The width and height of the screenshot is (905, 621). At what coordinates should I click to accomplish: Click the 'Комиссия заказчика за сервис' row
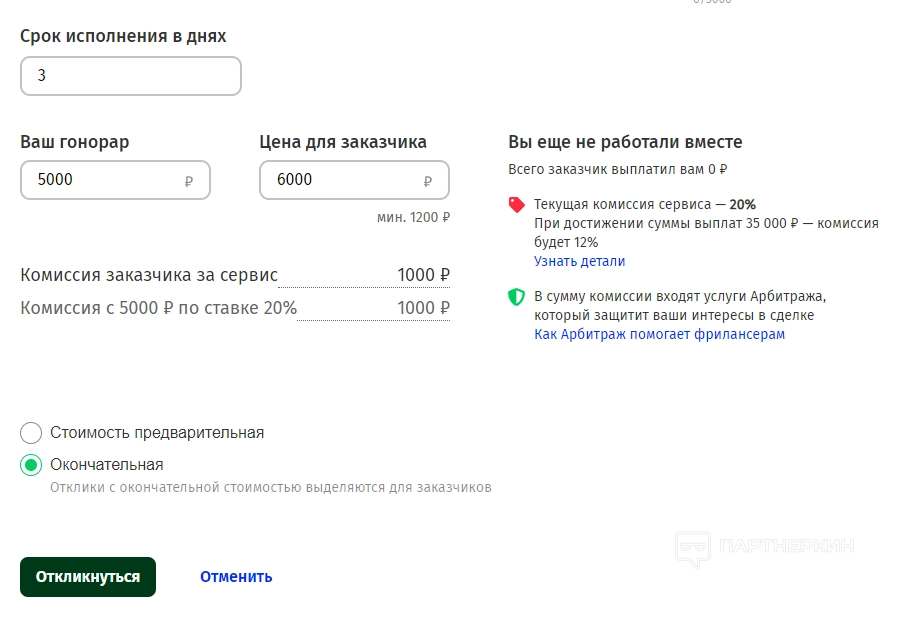tap(235, 276)
